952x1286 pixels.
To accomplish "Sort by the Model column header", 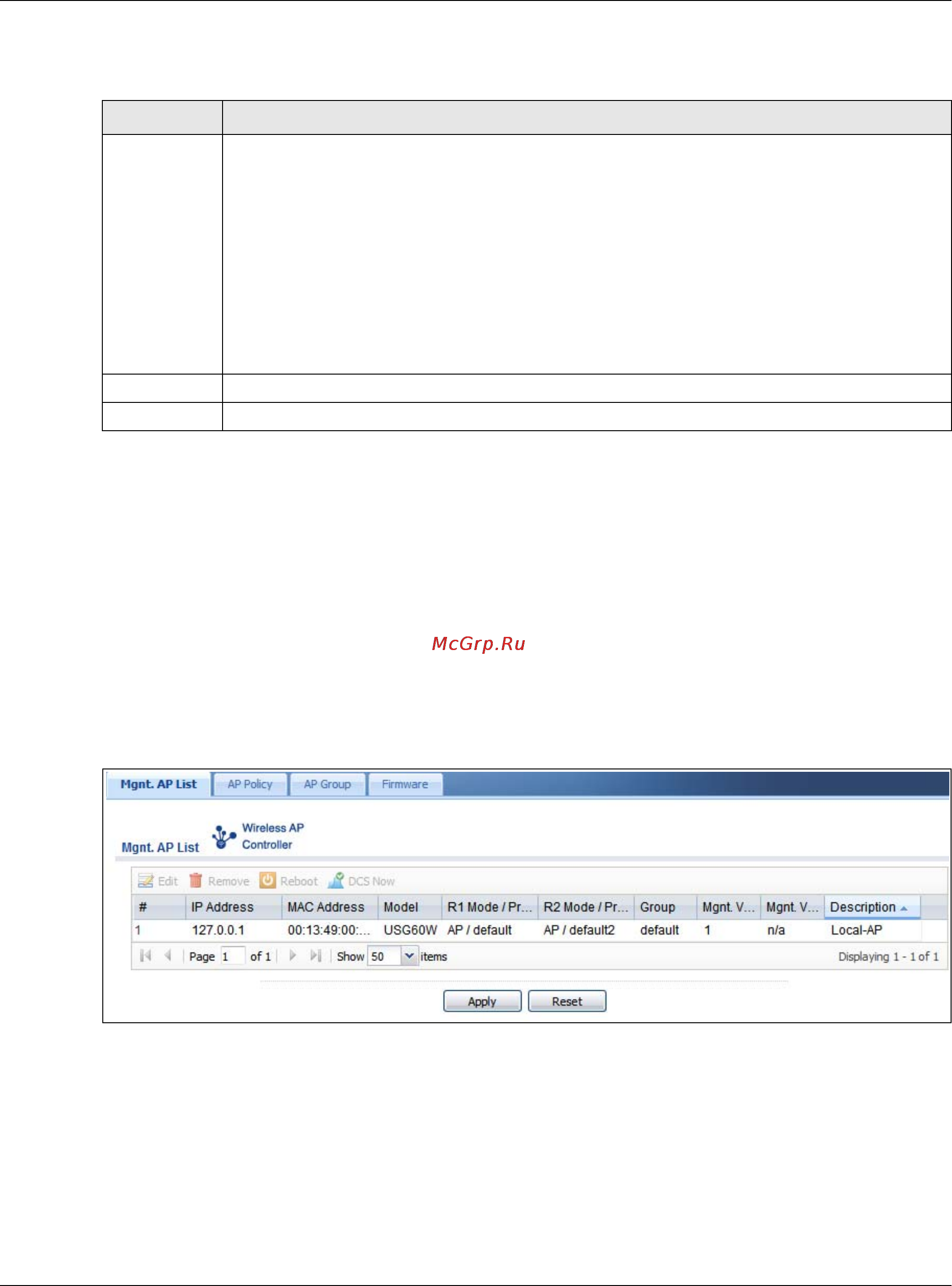I will click(x=410, y=907).
